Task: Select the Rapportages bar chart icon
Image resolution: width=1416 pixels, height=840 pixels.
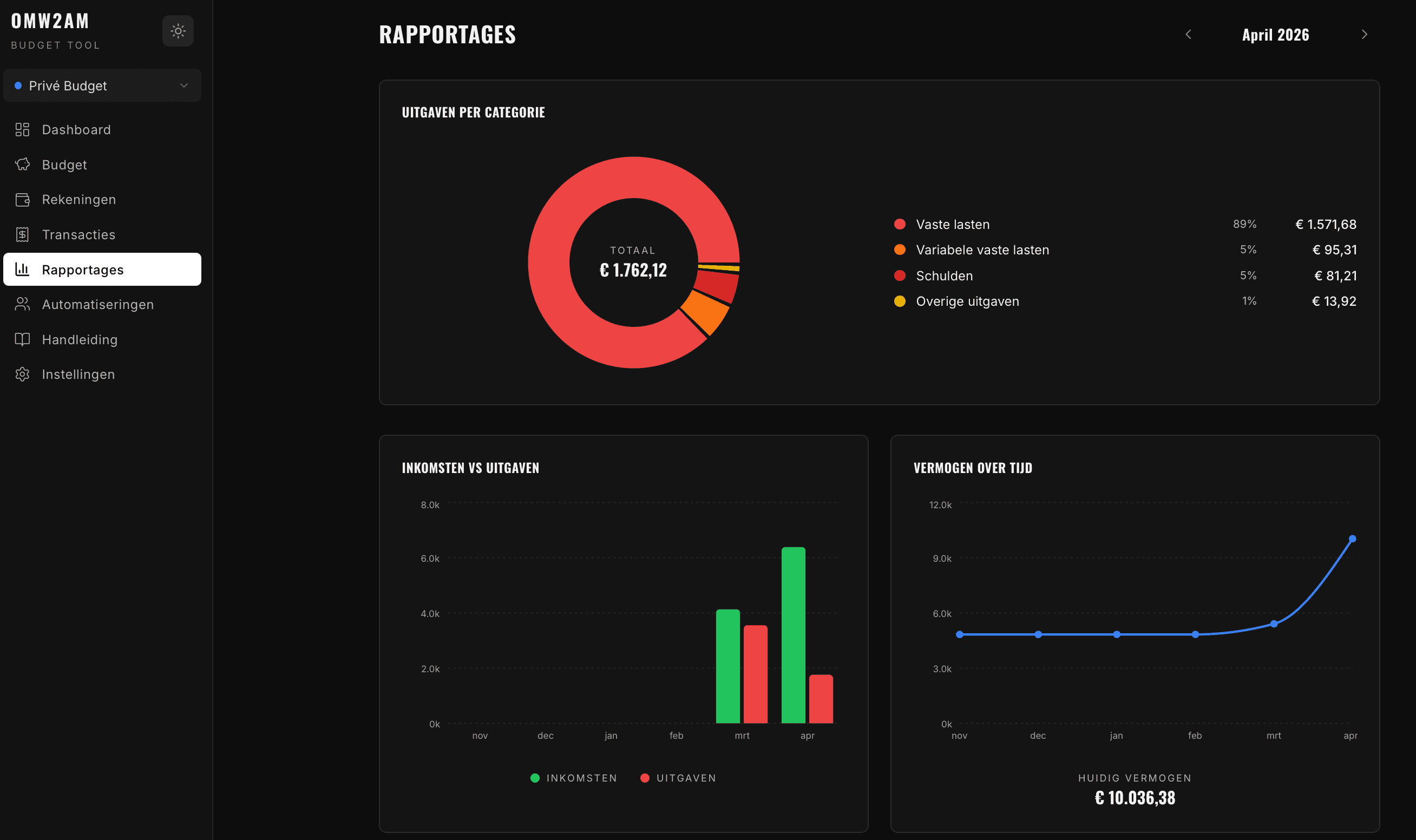Action: click(23, 270)
